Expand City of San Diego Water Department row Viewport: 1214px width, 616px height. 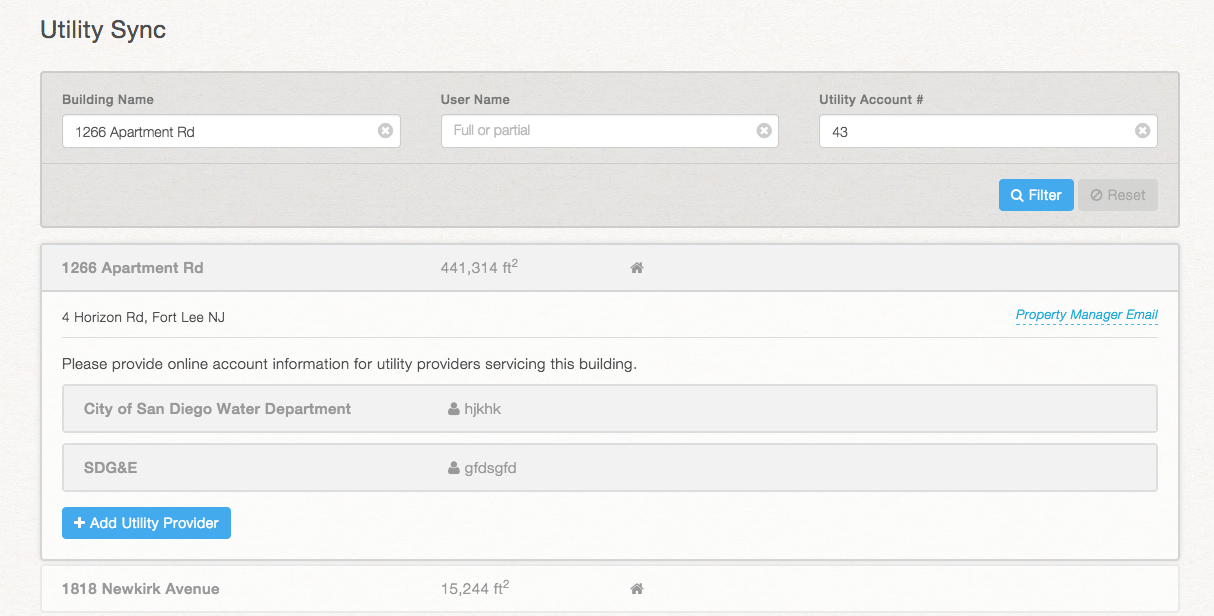610,409
